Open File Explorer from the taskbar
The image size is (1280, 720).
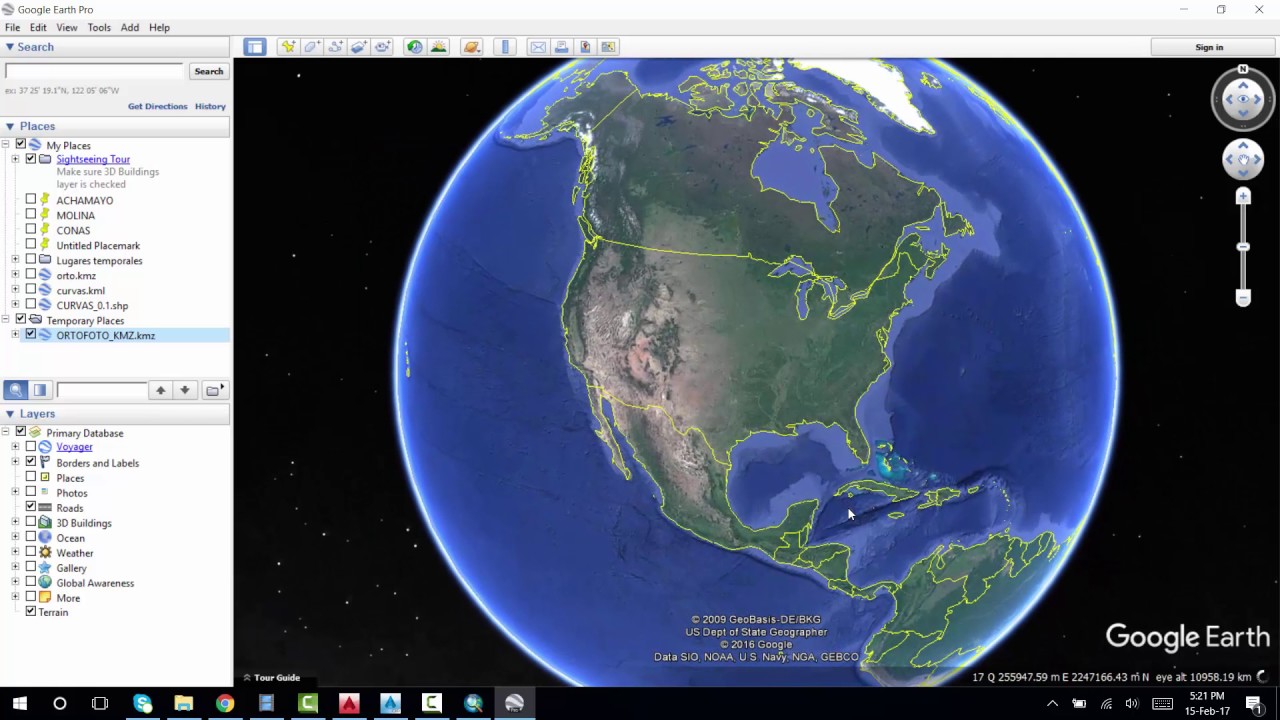[x=183, y=703]
